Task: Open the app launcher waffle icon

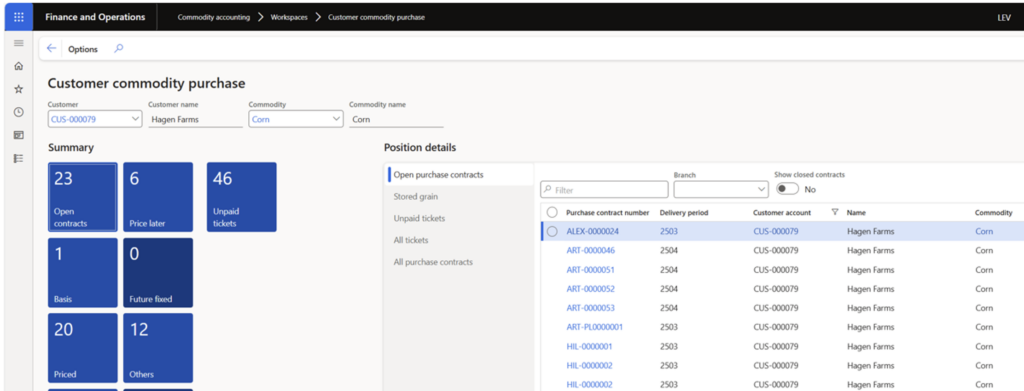Action: tap(18, 17)
